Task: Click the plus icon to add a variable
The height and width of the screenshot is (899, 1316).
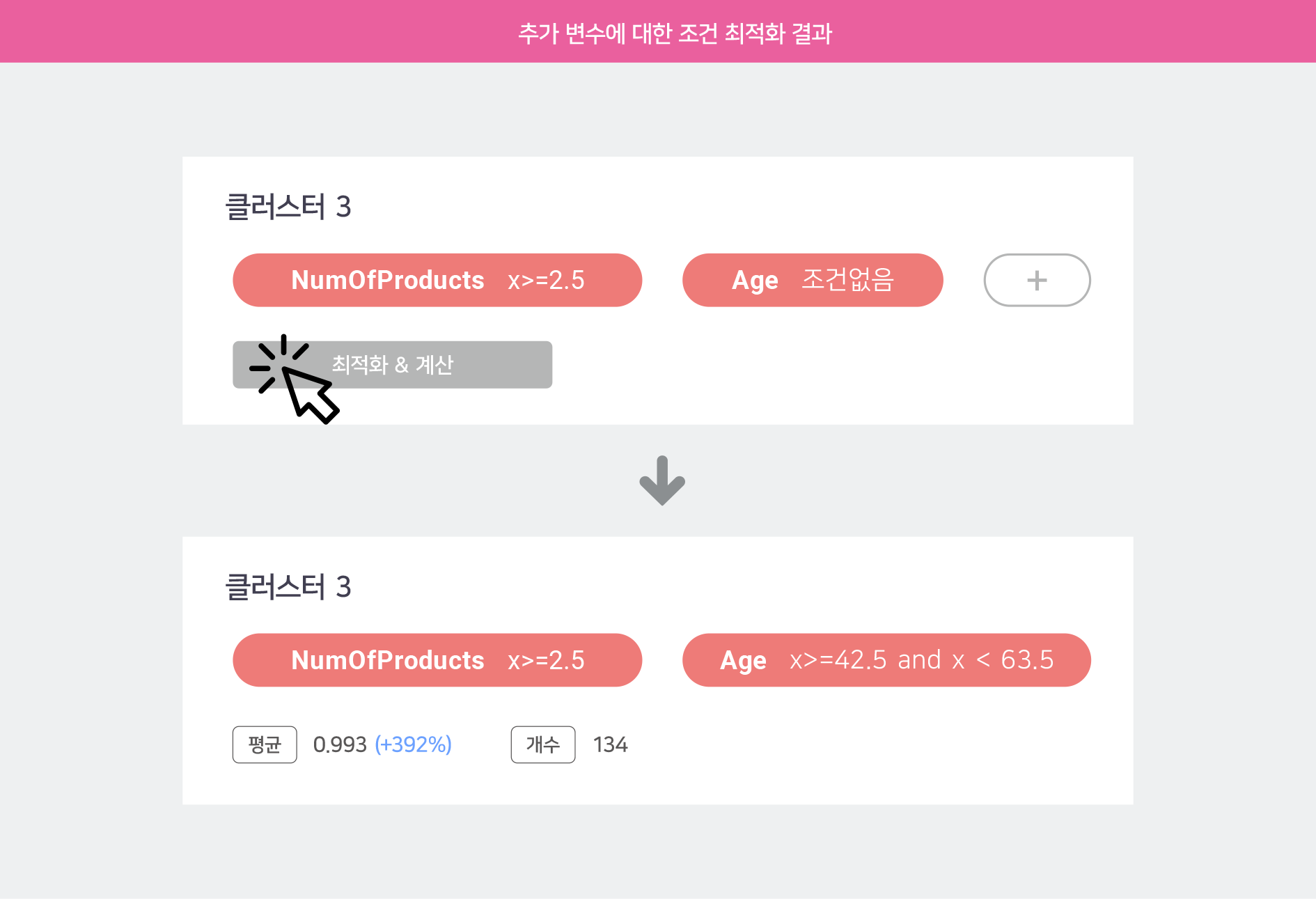Action: click(1037, 280)
